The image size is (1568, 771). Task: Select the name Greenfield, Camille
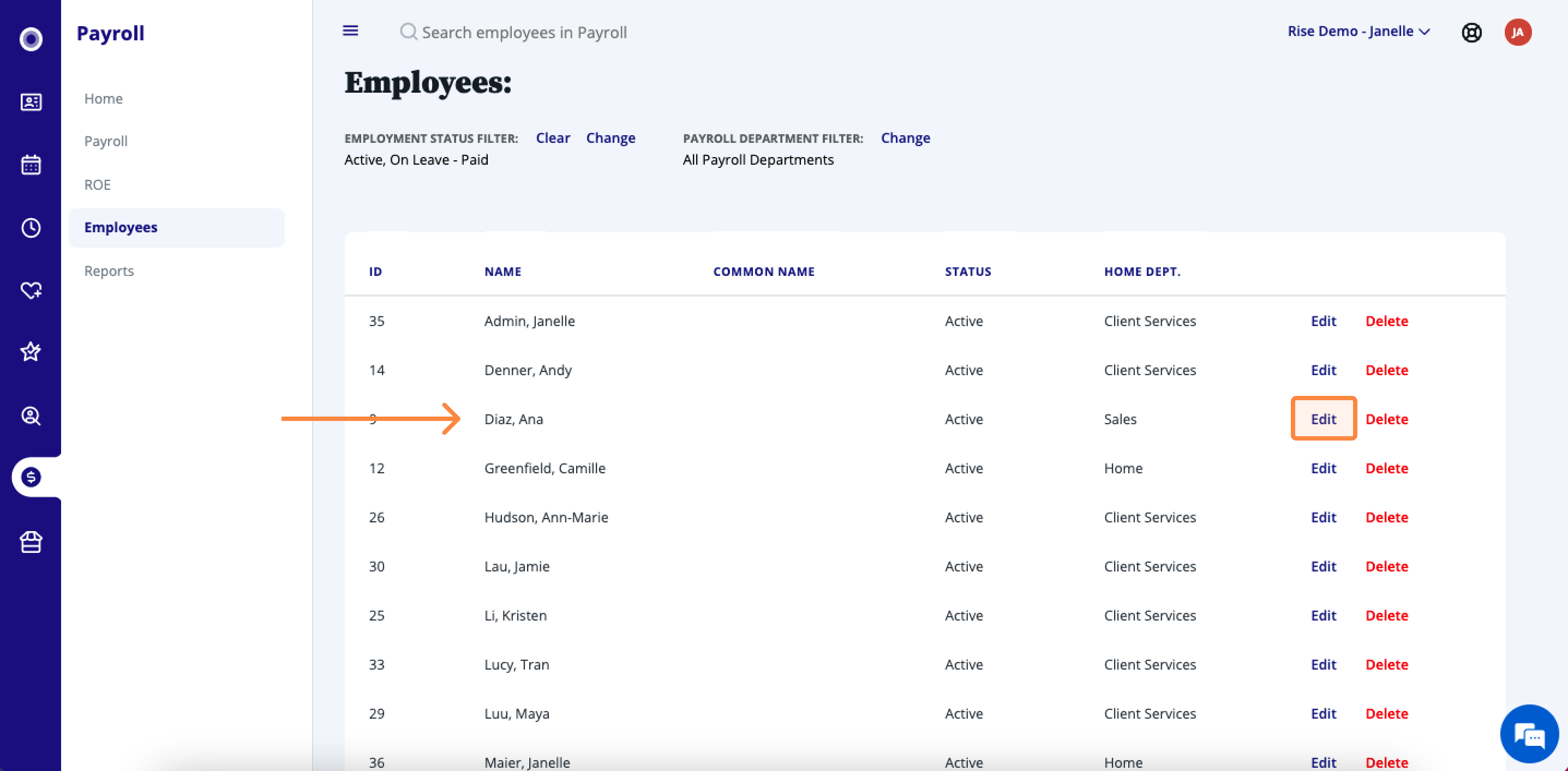[545, 468]
